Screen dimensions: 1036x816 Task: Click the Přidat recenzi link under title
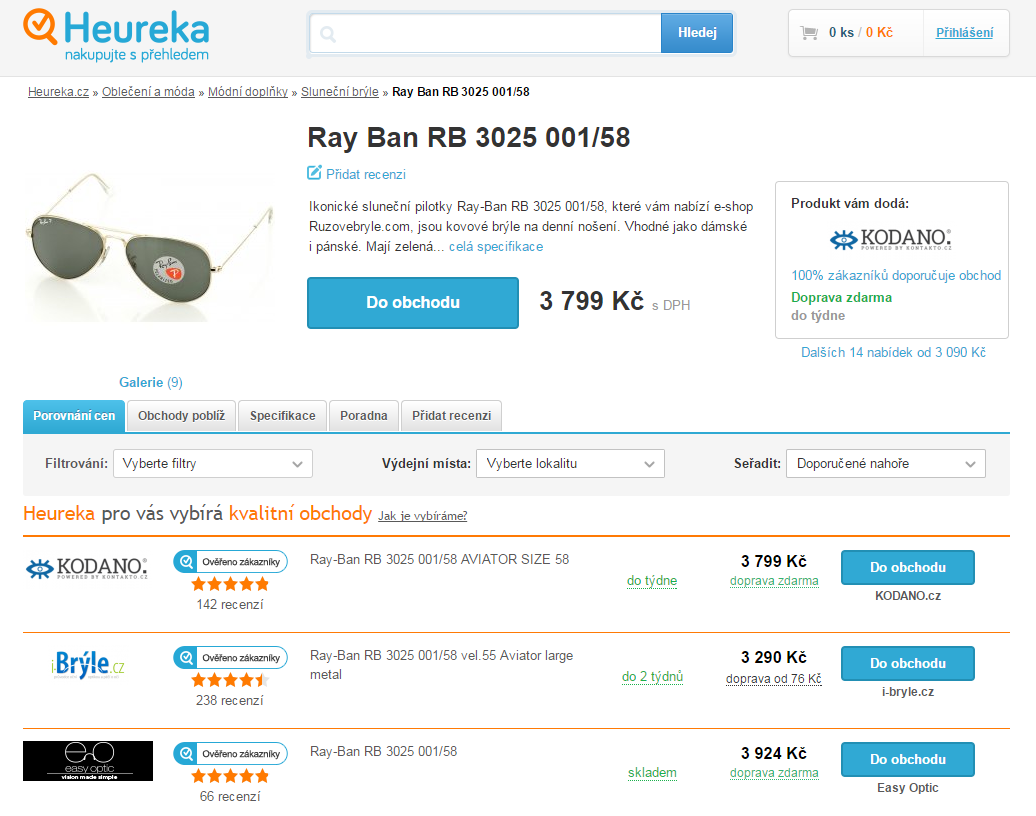point(366,174)
